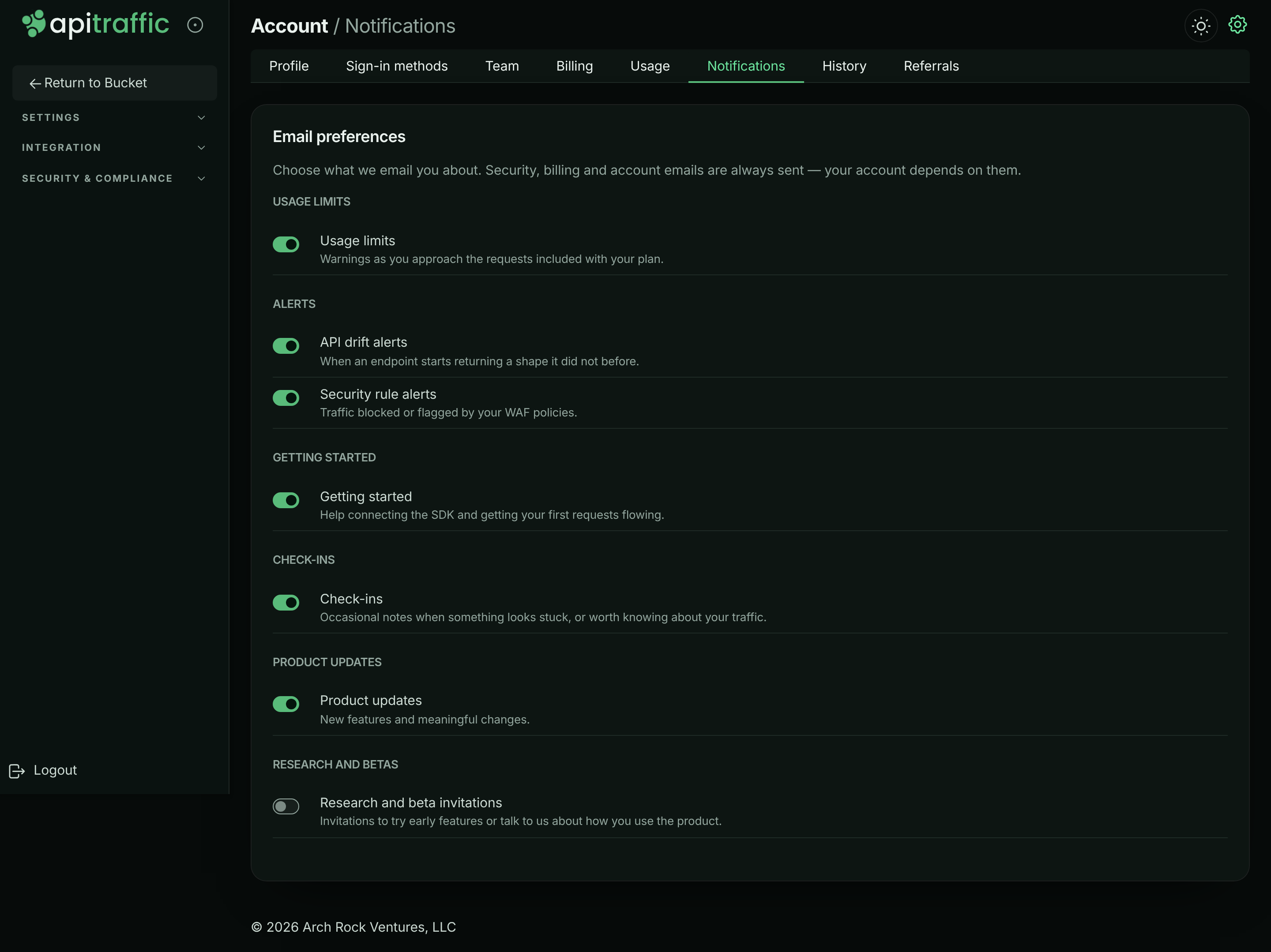Expand the Integration sidebar section

(114, 148)
